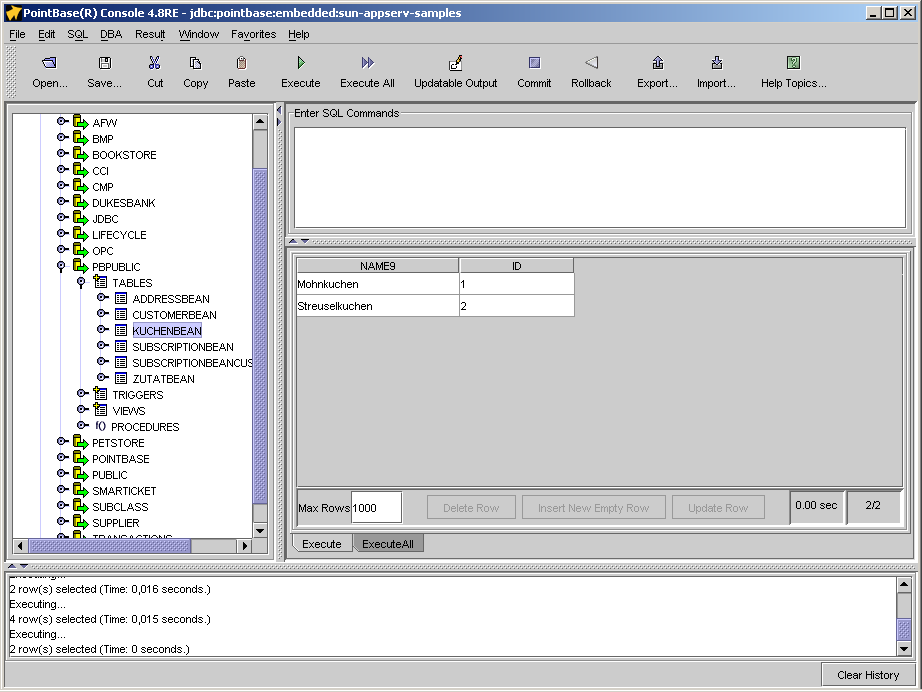Switch to the Execute result tab
922x692 pixels.
pos(322,544)
